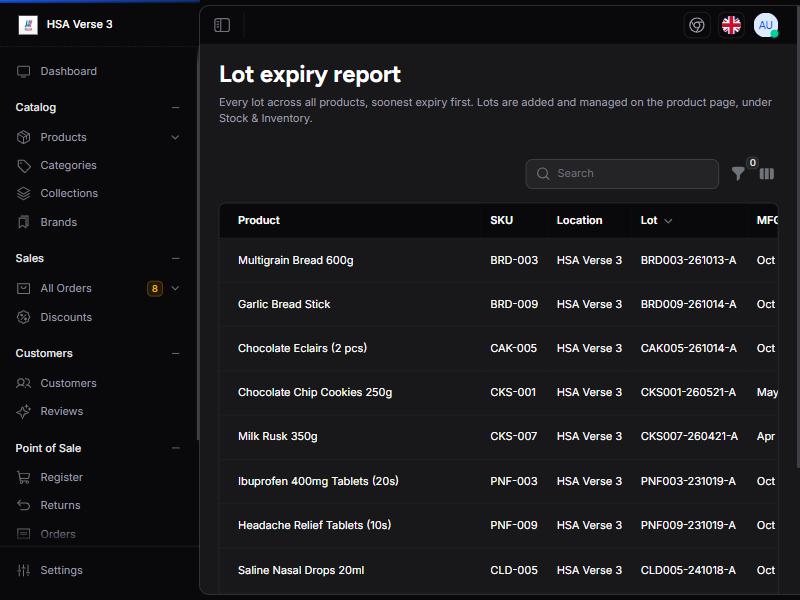Click lot number PNF009-231019-A

pyautogui.click(x=688, y=525)
